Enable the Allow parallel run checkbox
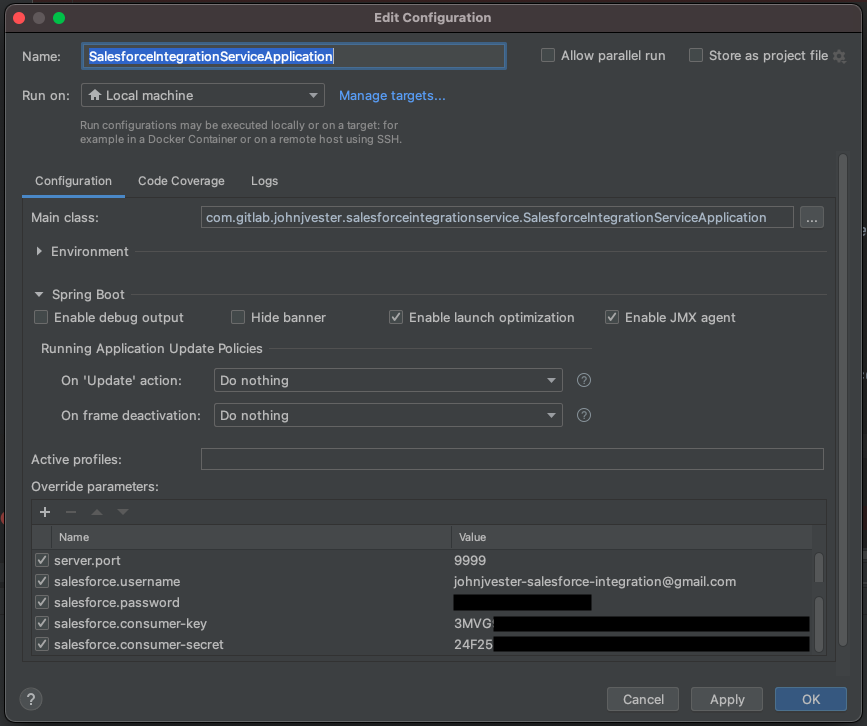Viewport: 867px width, 726px height. click(x=548, y=56)
